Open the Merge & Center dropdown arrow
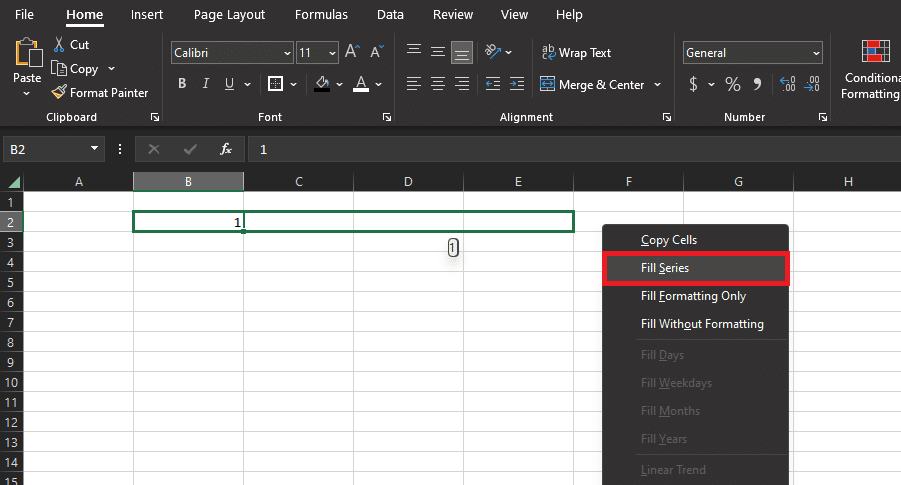 tap(657, 85)
